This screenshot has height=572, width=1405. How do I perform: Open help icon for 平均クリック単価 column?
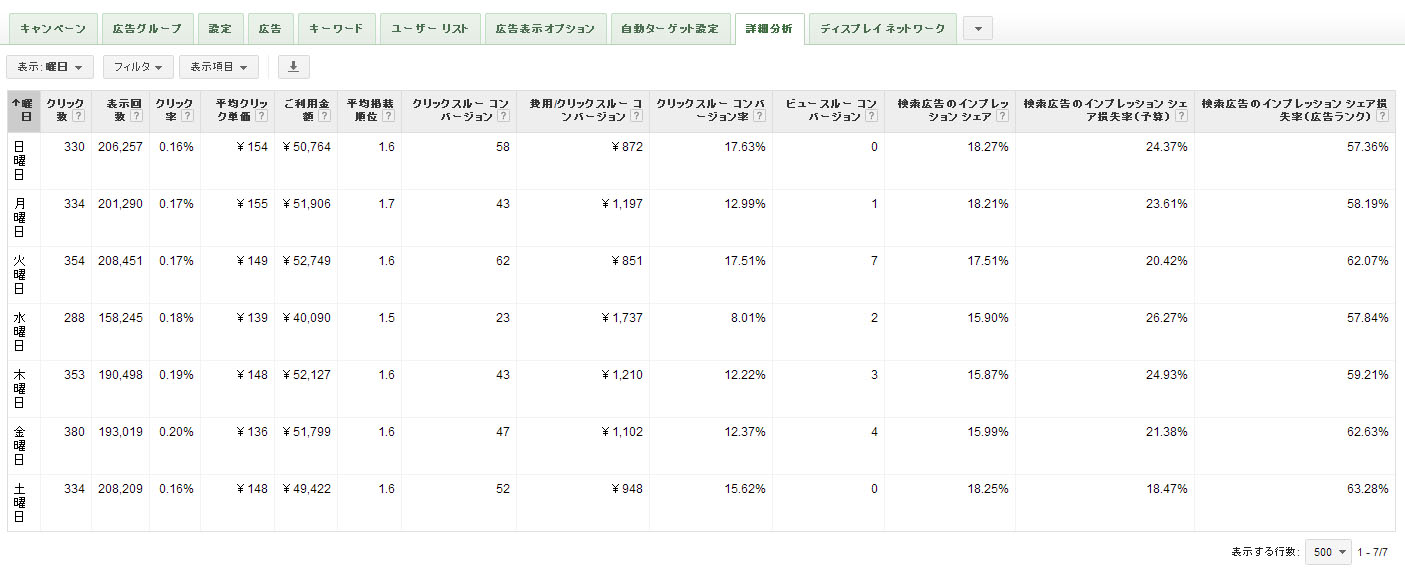tap(261, 117)
